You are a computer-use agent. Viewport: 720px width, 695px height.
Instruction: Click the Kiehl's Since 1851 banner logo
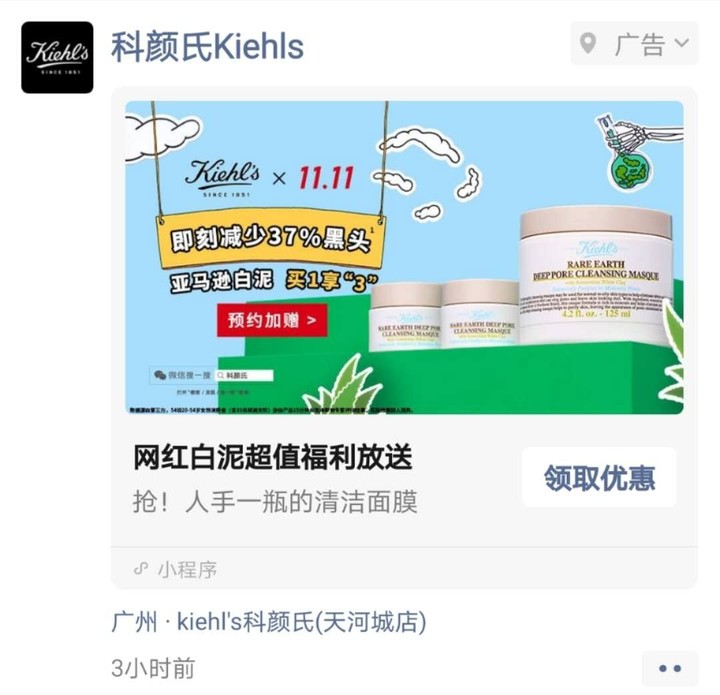[223, 178]
